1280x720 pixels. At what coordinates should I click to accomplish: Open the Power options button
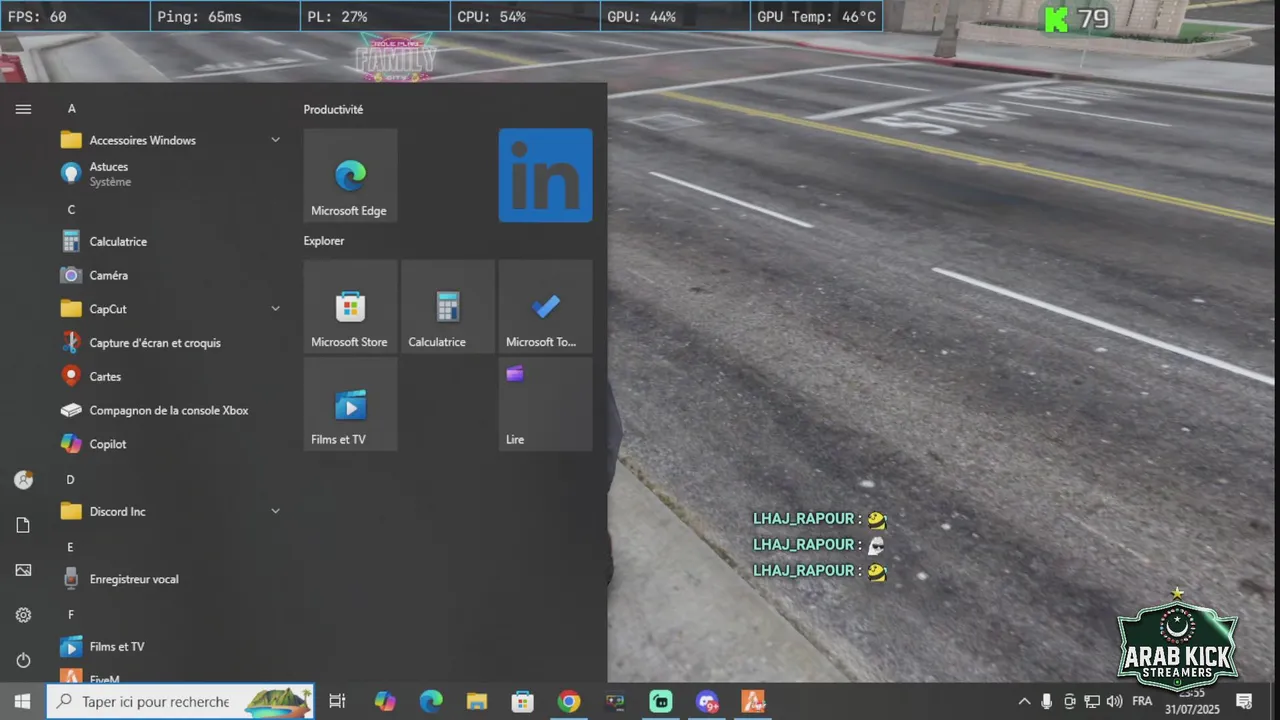coord(23,660)
